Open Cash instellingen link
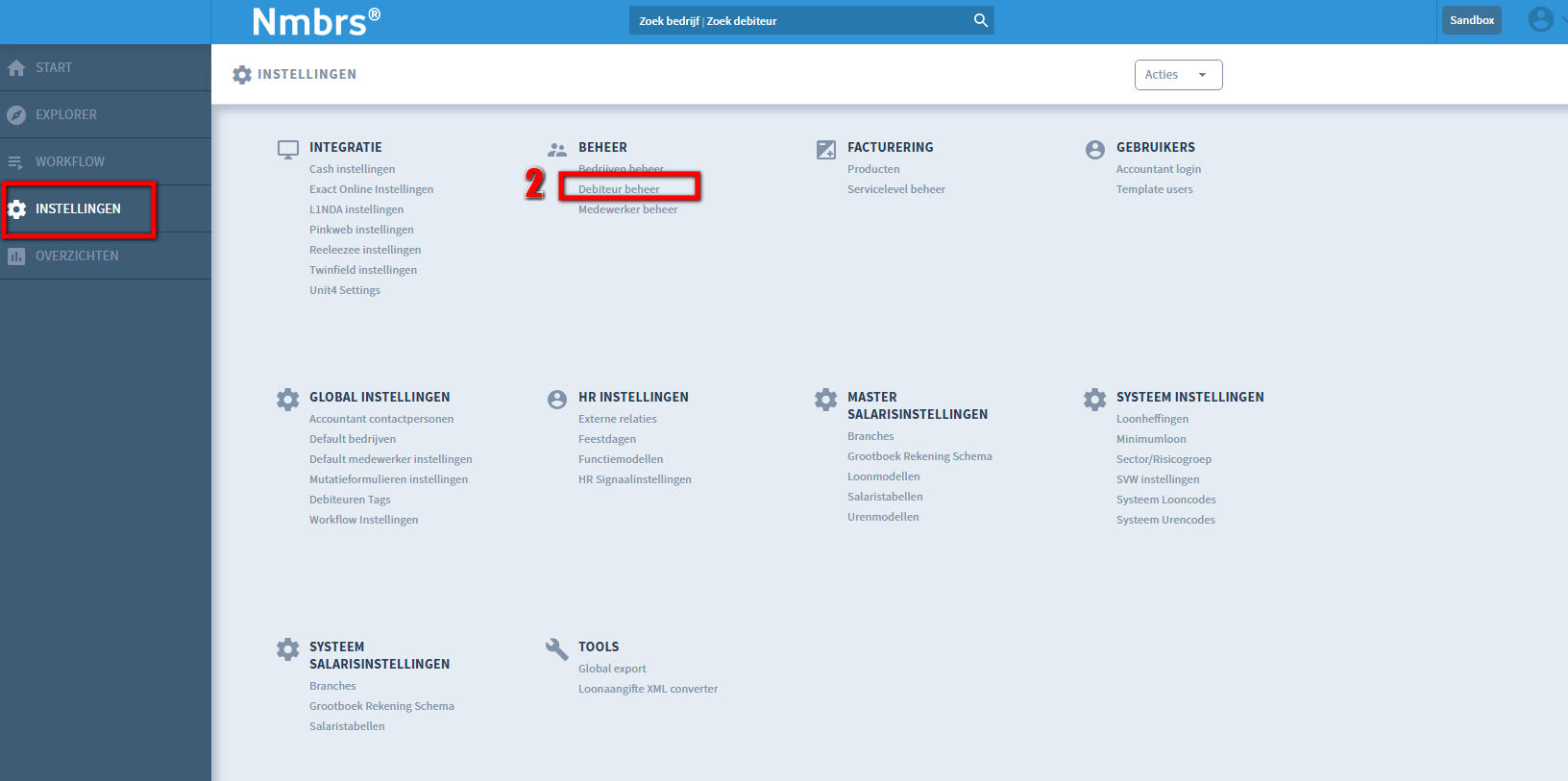The height and width of the screenshot is (781, 1568). click(x=352, y=169)
